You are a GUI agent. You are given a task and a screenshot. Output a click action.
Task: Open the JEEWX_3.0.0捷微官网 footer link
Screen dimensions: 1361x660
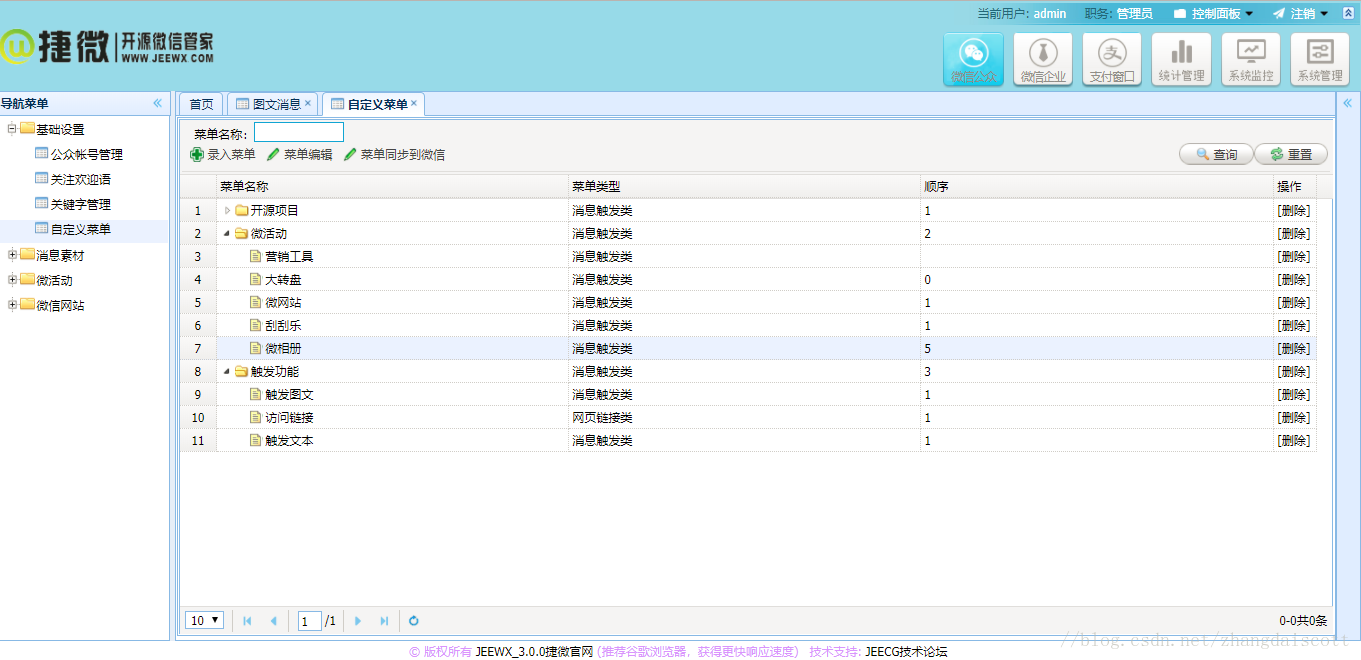(535, 652)
